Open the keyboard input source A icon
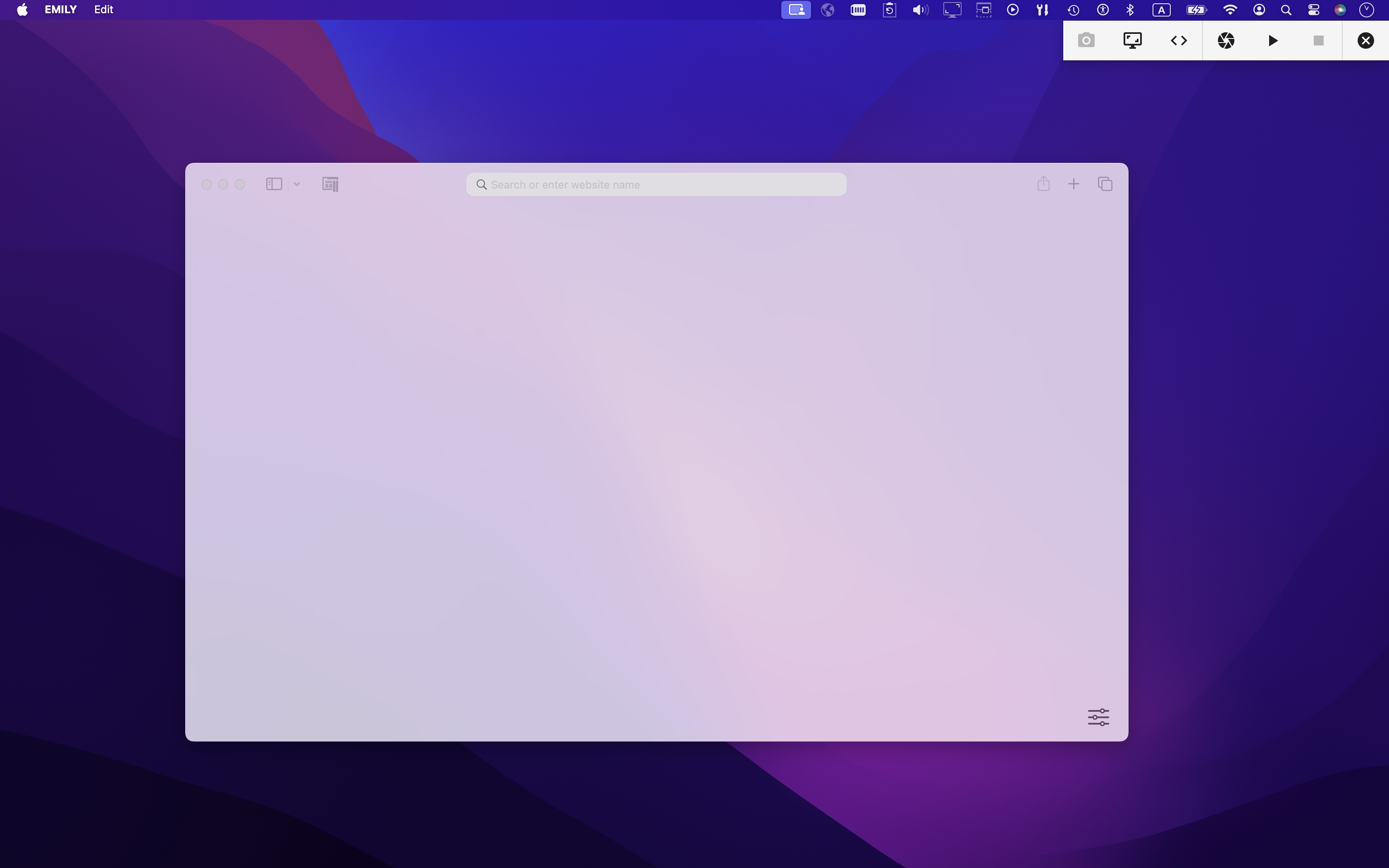The height and width of the screenshot is (868, 1389). click(1162, 10)
